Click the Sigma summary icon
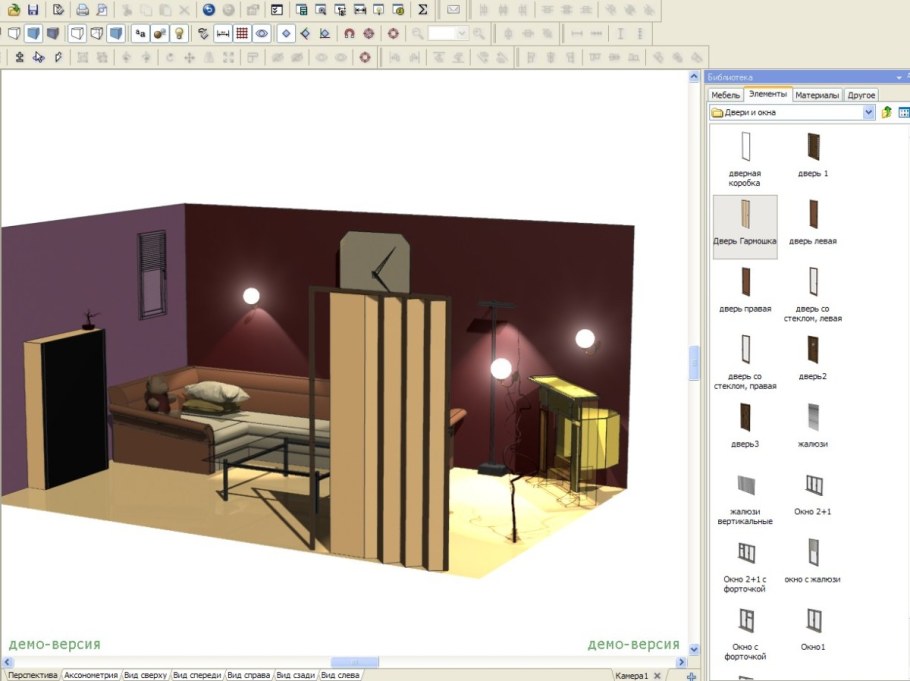Screen dimensions: 910x681 pyautogui.click(x=423, y=9)
